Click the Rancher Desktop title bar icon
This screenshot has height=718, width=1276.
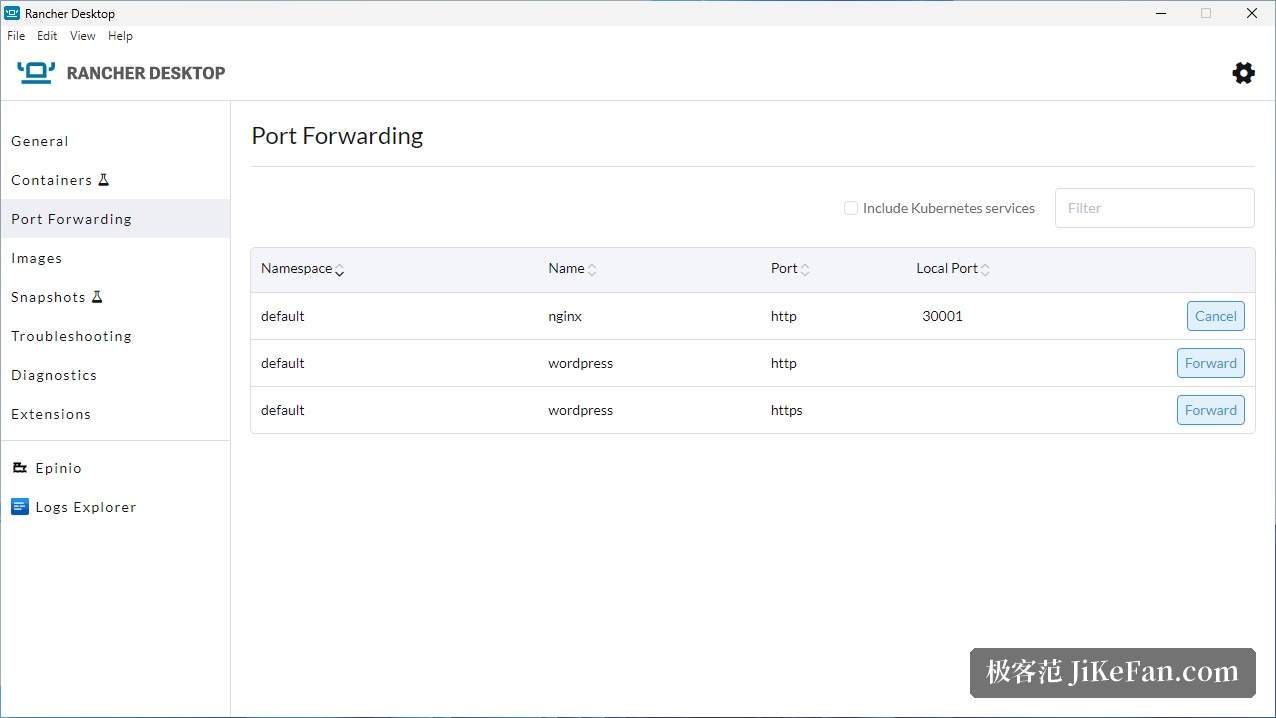click(x=12, y=13)
